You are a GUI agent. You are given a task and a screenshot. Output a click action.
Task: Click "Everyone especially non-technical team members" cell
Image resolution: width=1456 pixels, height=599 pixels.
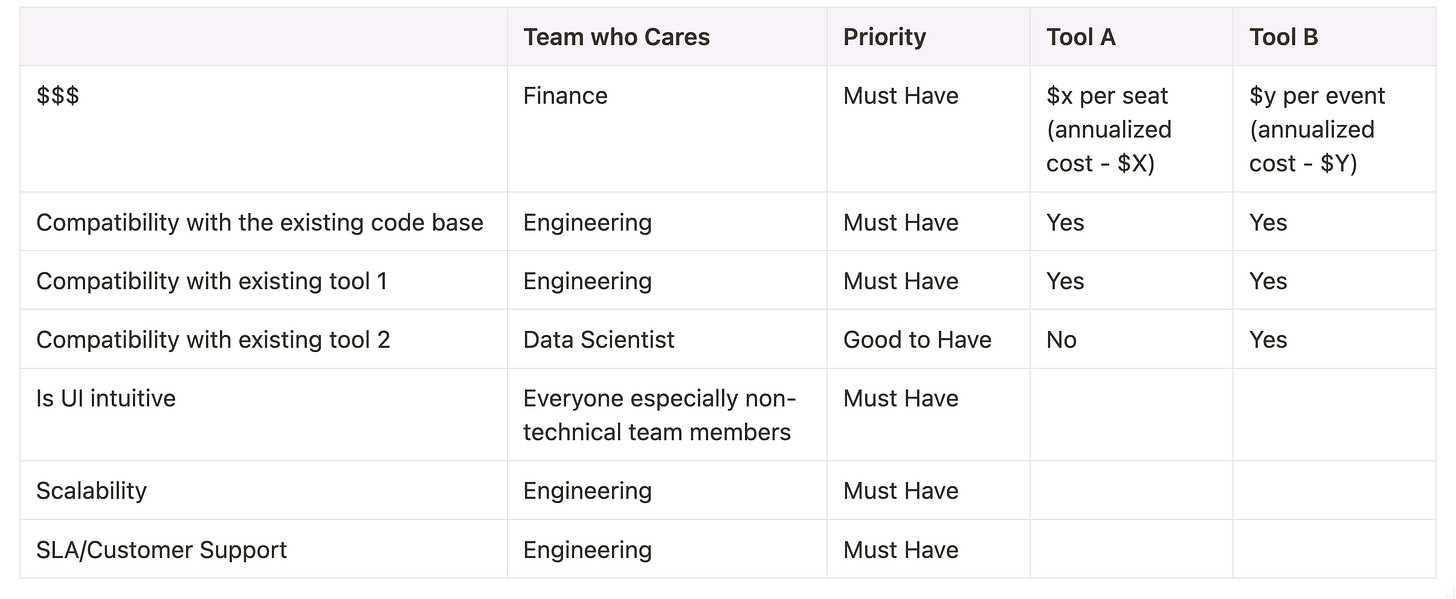[x=658, y=415]
